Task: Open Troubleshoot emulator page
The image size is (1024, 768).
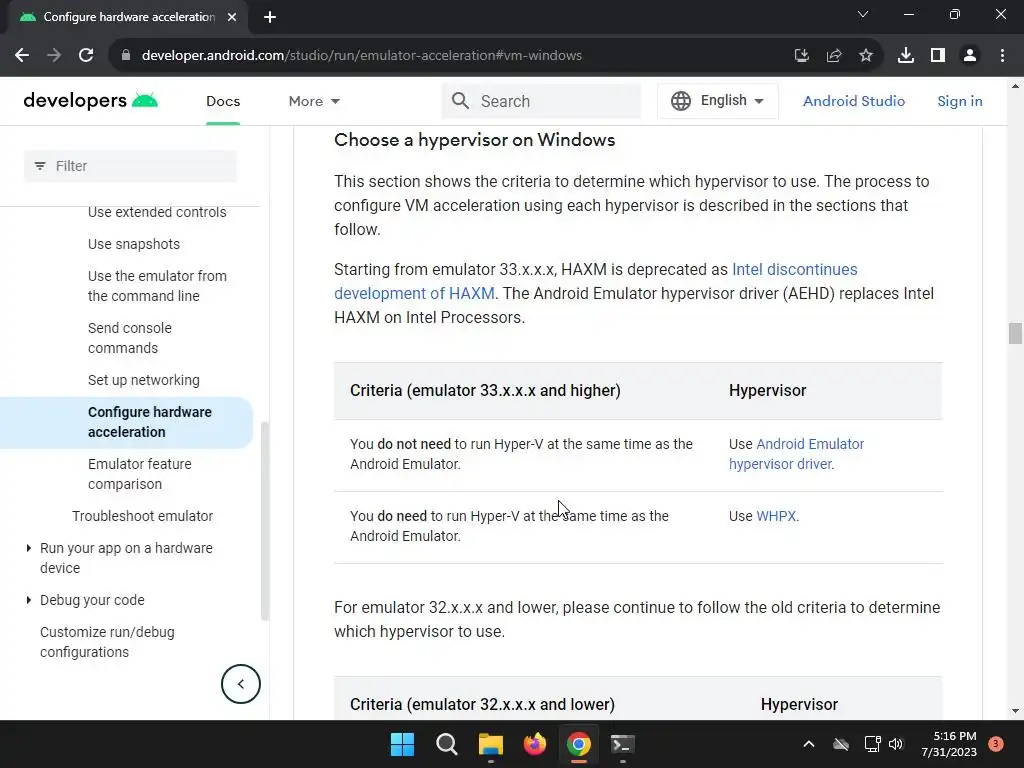Action: click(142, 516)
